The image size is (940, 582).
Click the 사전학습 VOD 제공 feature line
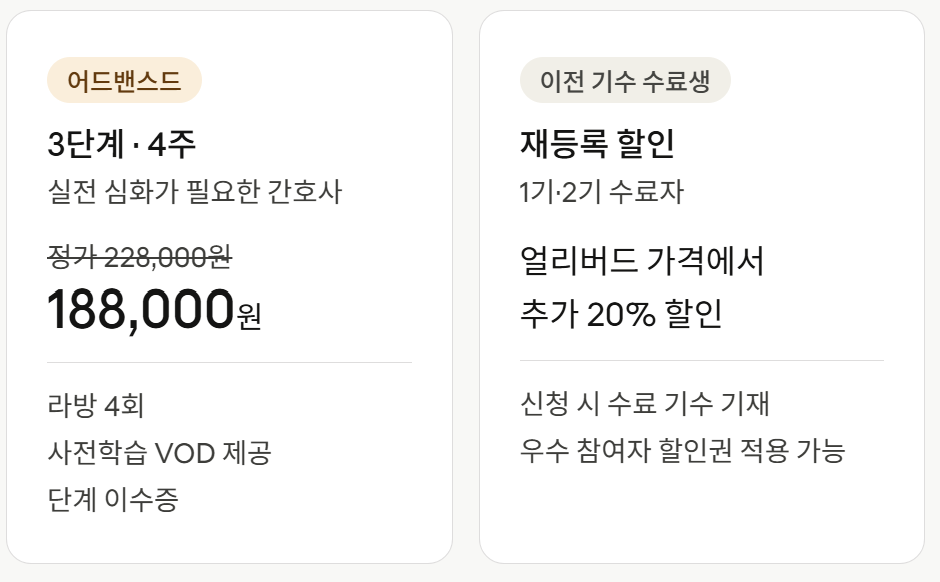point(159,453)
